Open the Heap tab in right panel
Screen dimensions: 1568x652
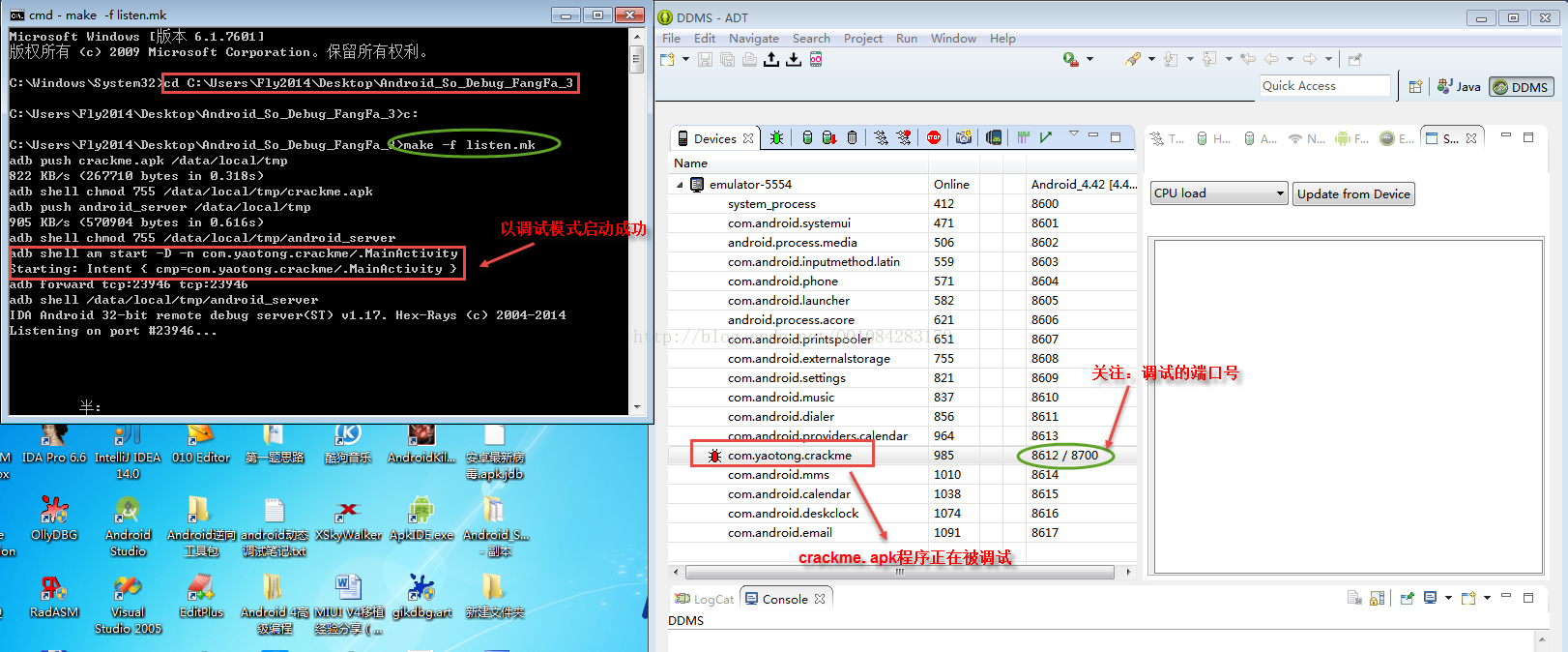pyautogui.click(x=1213, y=138)
